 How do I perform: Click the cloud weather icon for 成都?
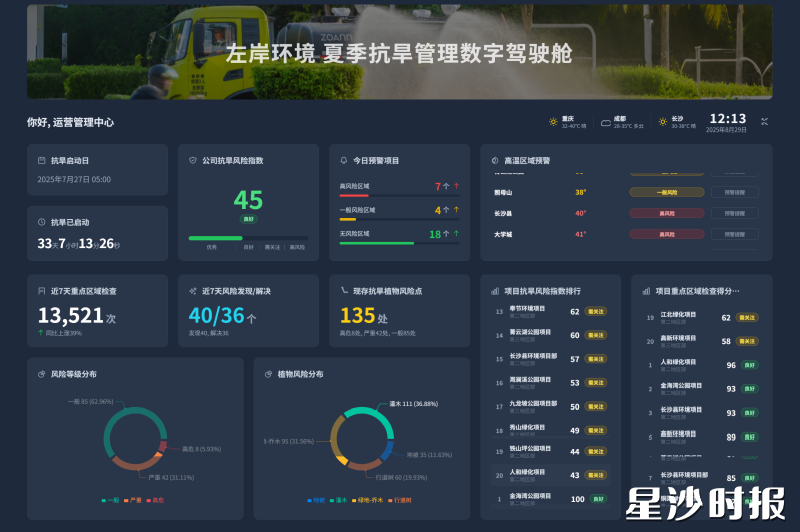click(605, 122)
